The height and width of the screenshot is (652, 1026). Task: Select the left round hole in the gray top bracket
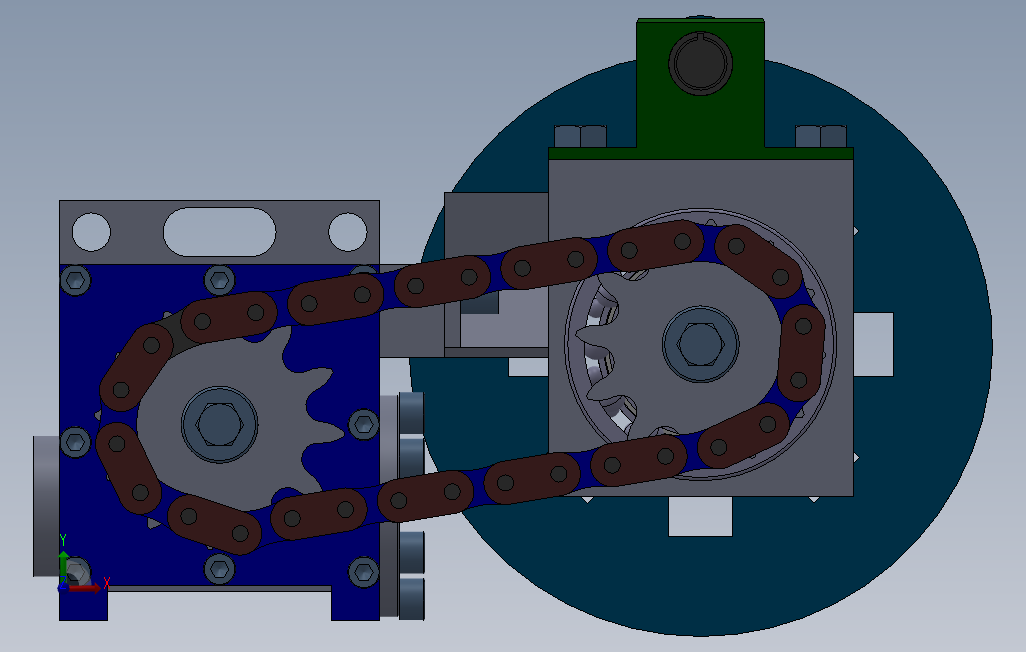91,232
